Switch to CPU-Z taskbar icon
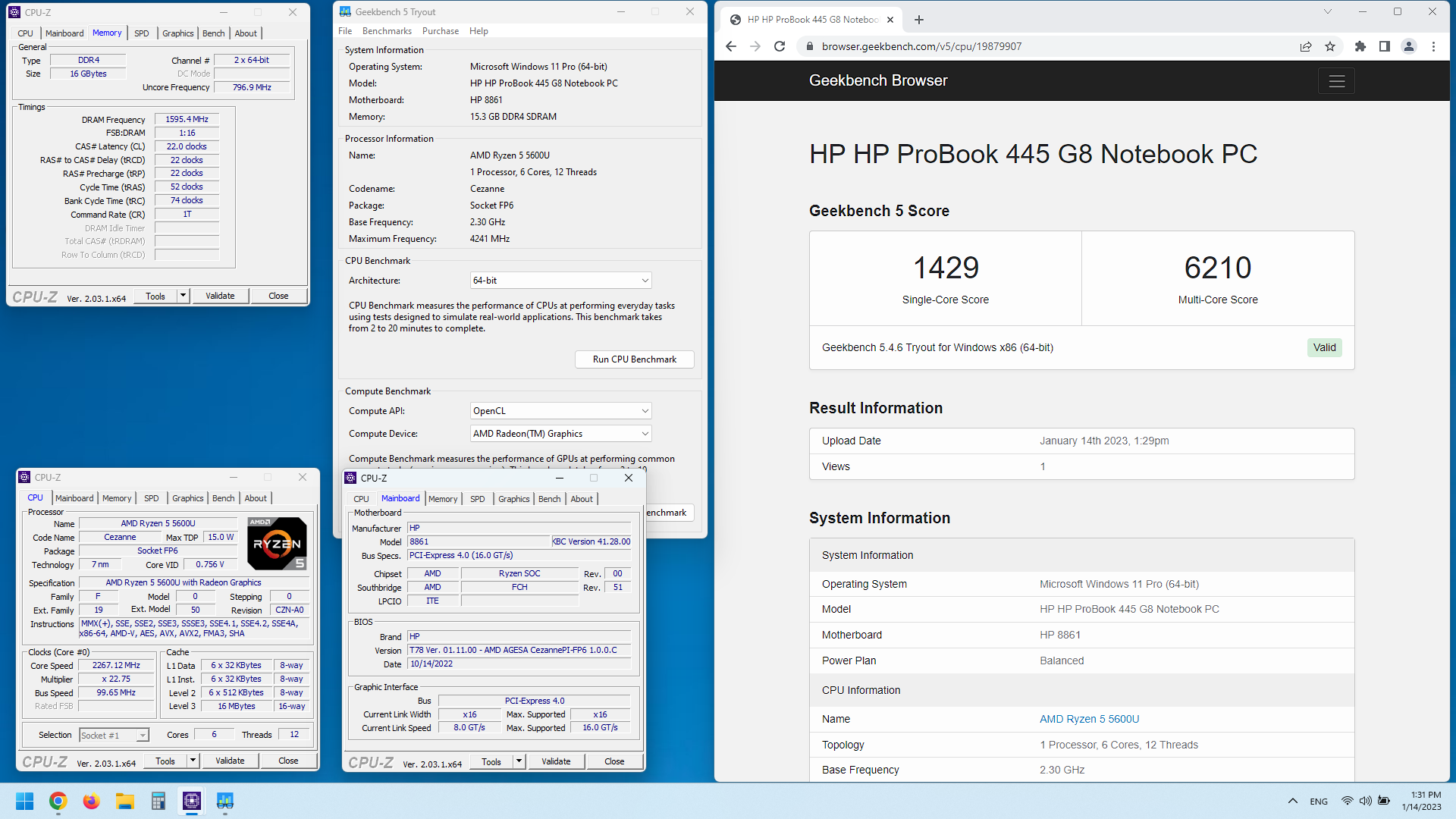Viewport: 1456px width, 819px height. click(x=192, y=801)
